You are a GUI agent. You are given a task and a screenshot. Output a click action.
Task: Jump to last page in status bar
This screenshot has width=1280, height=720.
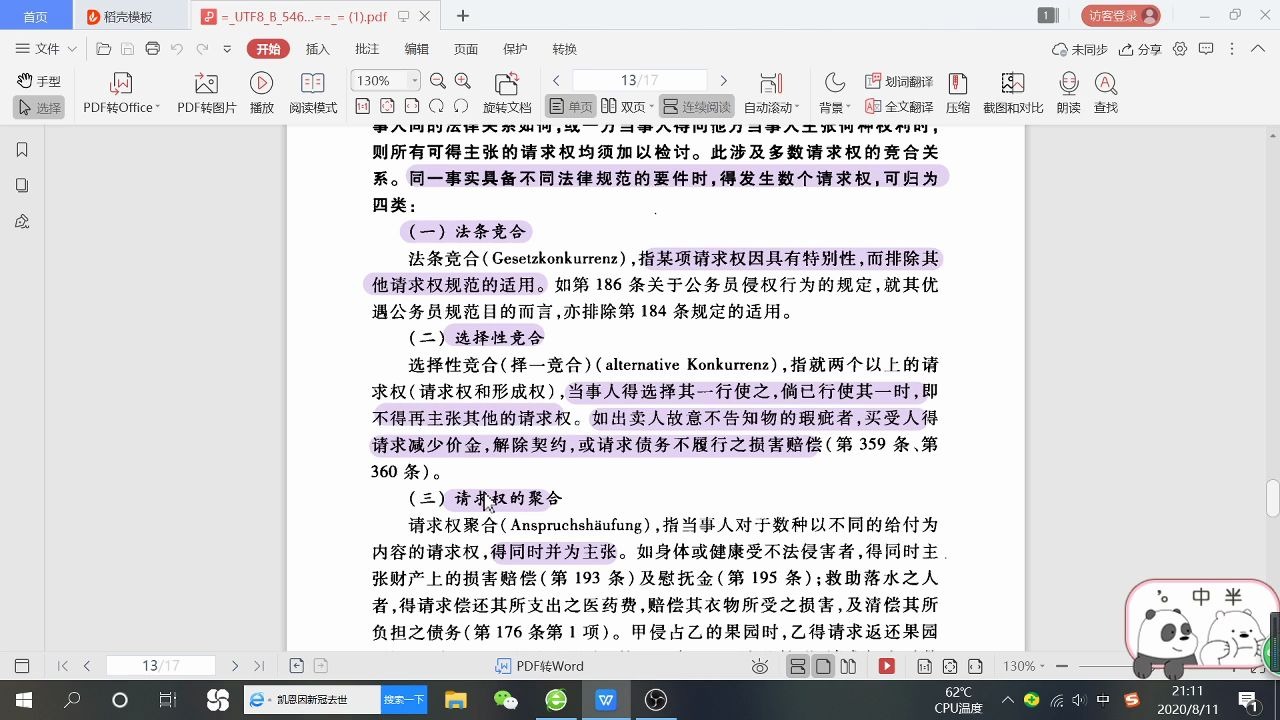click(259, 666)
